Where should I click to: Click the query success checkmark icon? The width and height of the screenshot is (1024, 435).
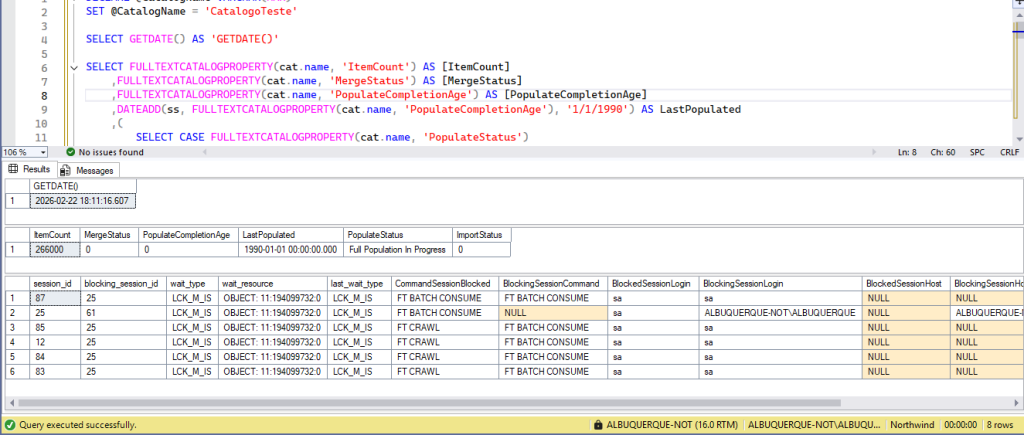coord(9,424)
